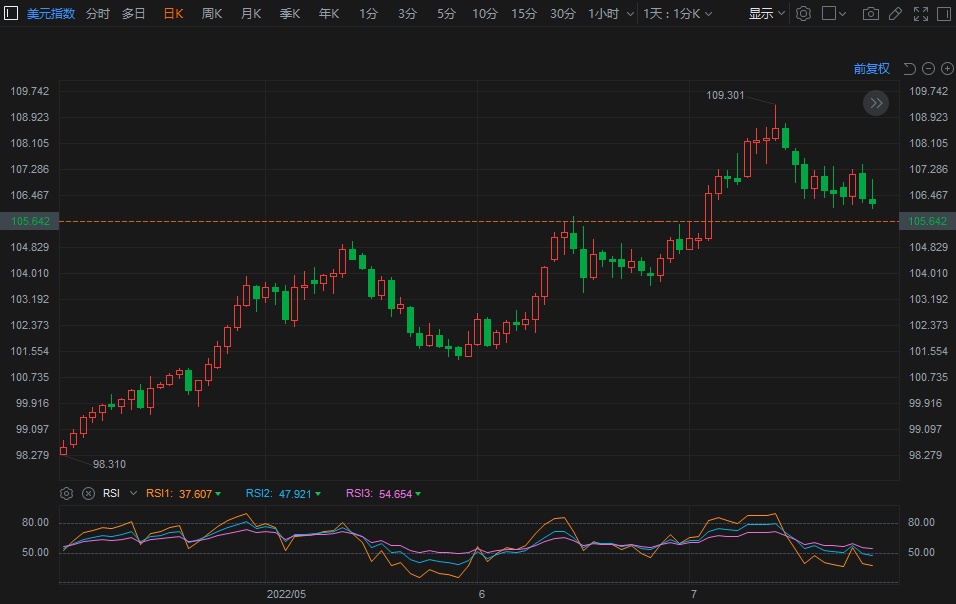Take a chart screenshot with camera icon
This screenshot has width=956, height=604.
tap(871, 14)
